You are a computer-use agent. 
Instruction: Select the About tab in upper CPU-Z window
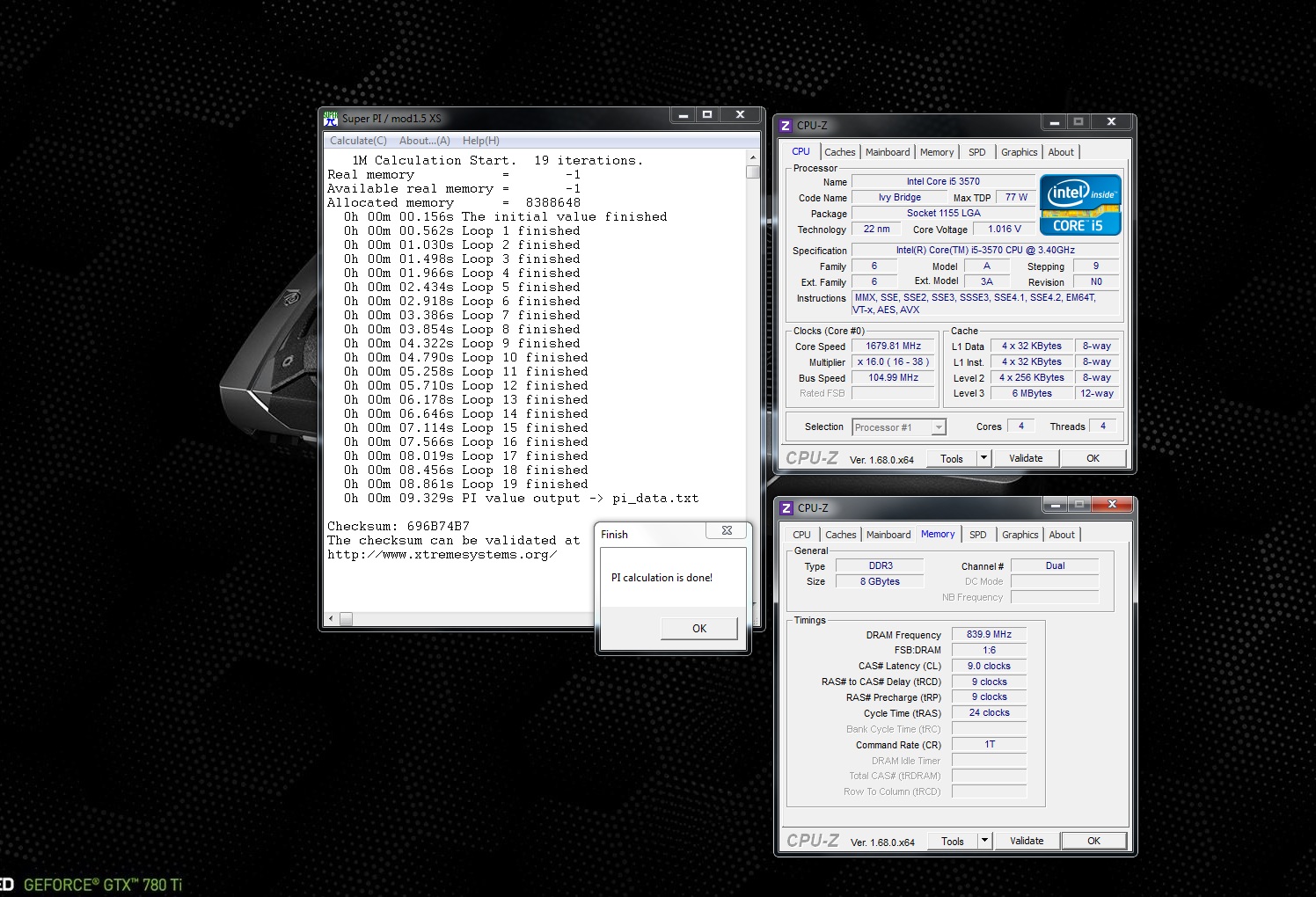pos(1061,152)
